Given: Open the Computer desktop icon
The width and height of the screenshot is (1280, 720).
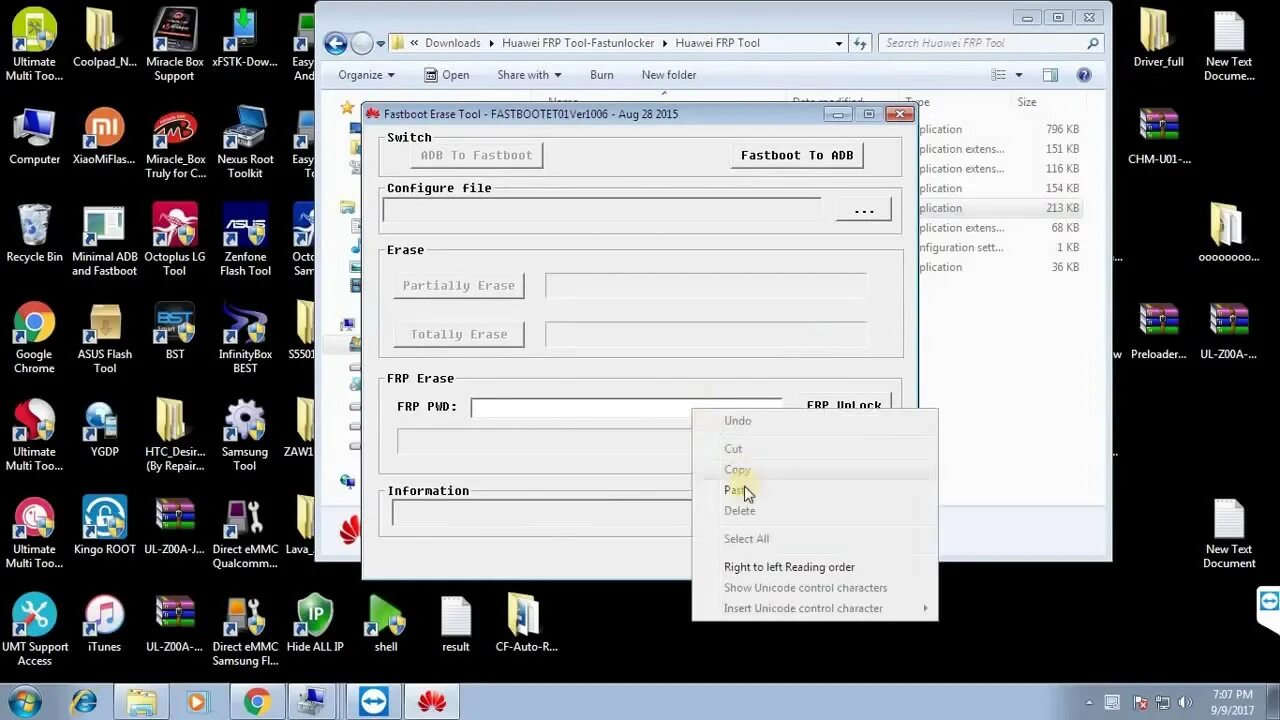Looking at the screenshot, I should [x=34, y=136].
